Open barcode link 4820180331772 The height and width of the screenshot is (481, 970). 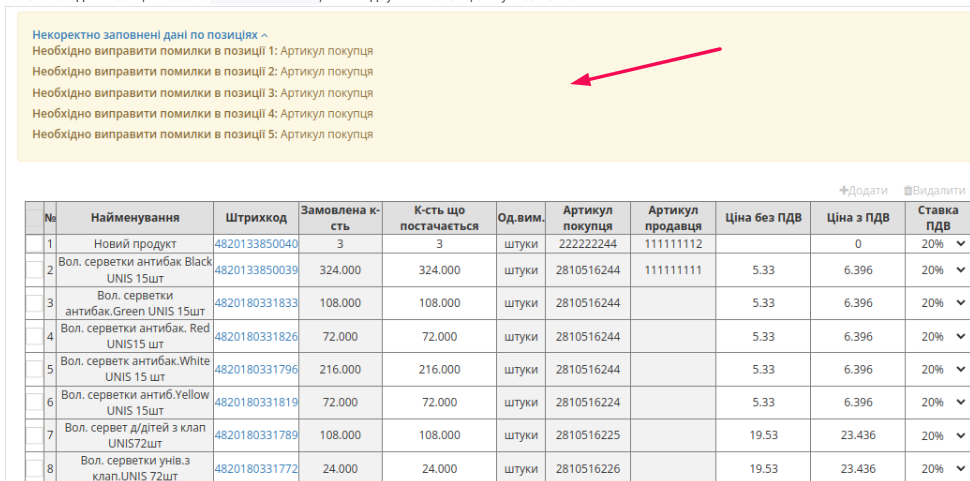256,468
